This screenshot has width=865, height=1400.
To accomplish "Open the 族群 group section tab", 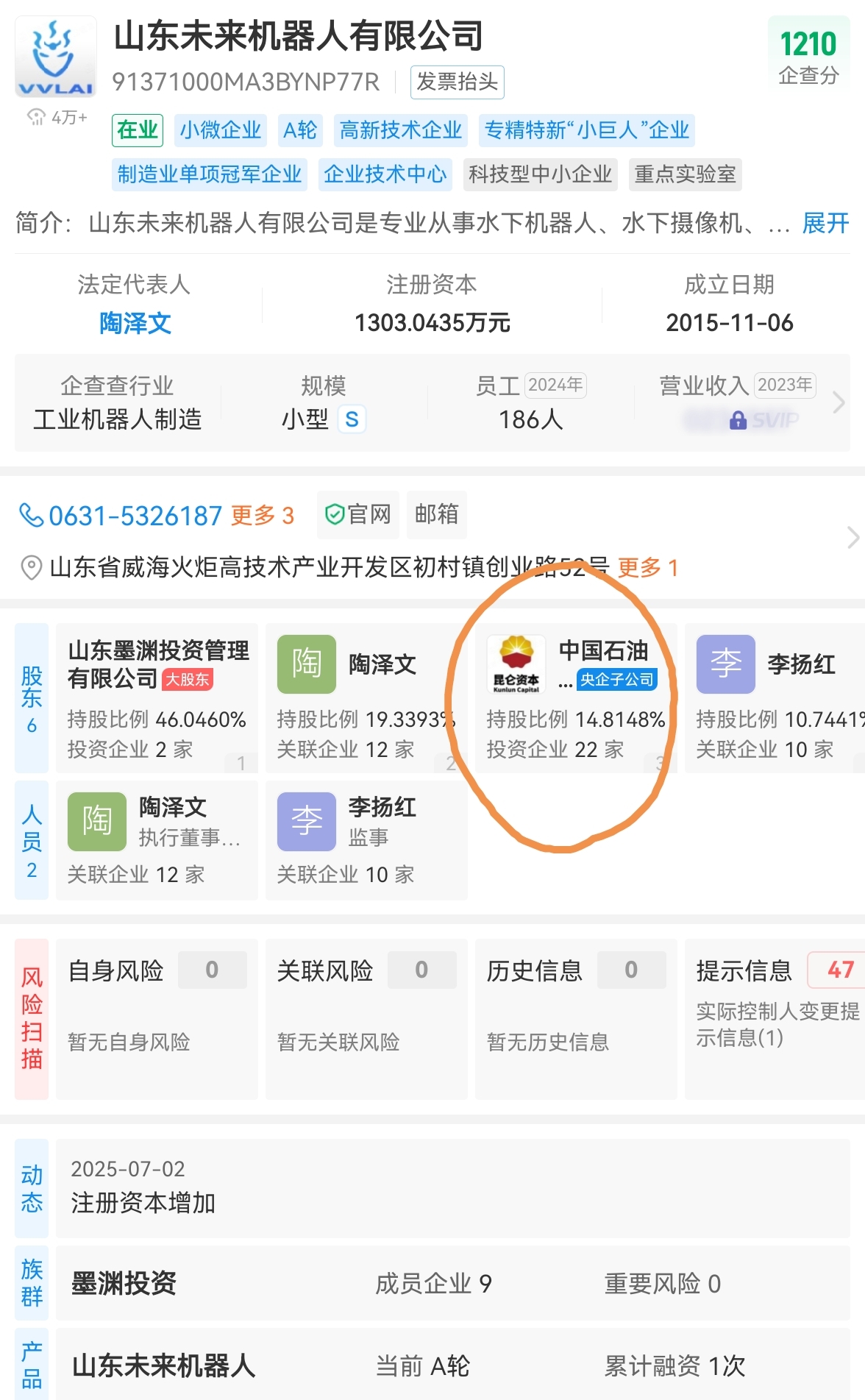I will click(x=32, y=1283).
